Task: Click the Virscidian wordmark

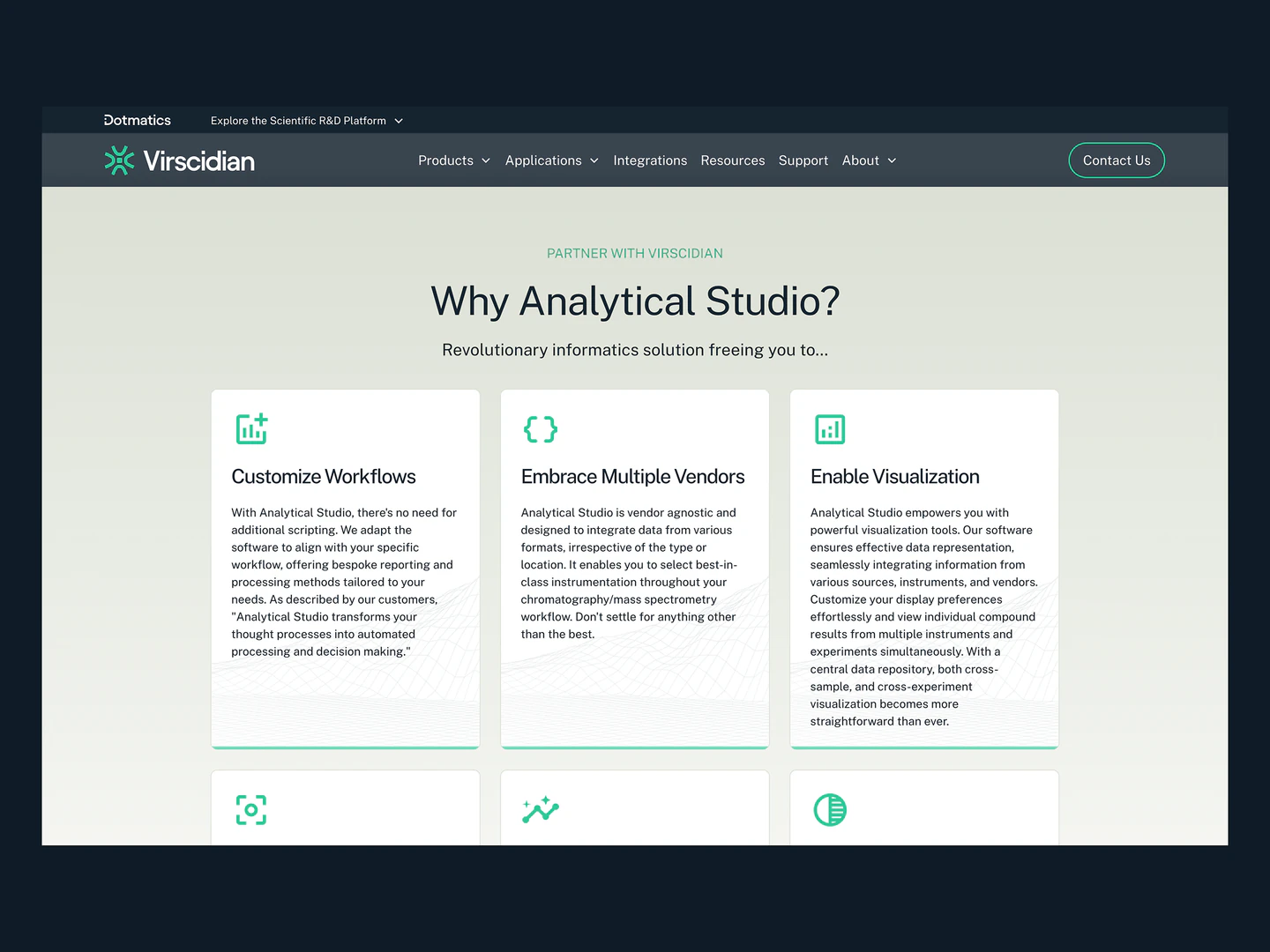Action: pyautogui.click(x=199, y=160)
